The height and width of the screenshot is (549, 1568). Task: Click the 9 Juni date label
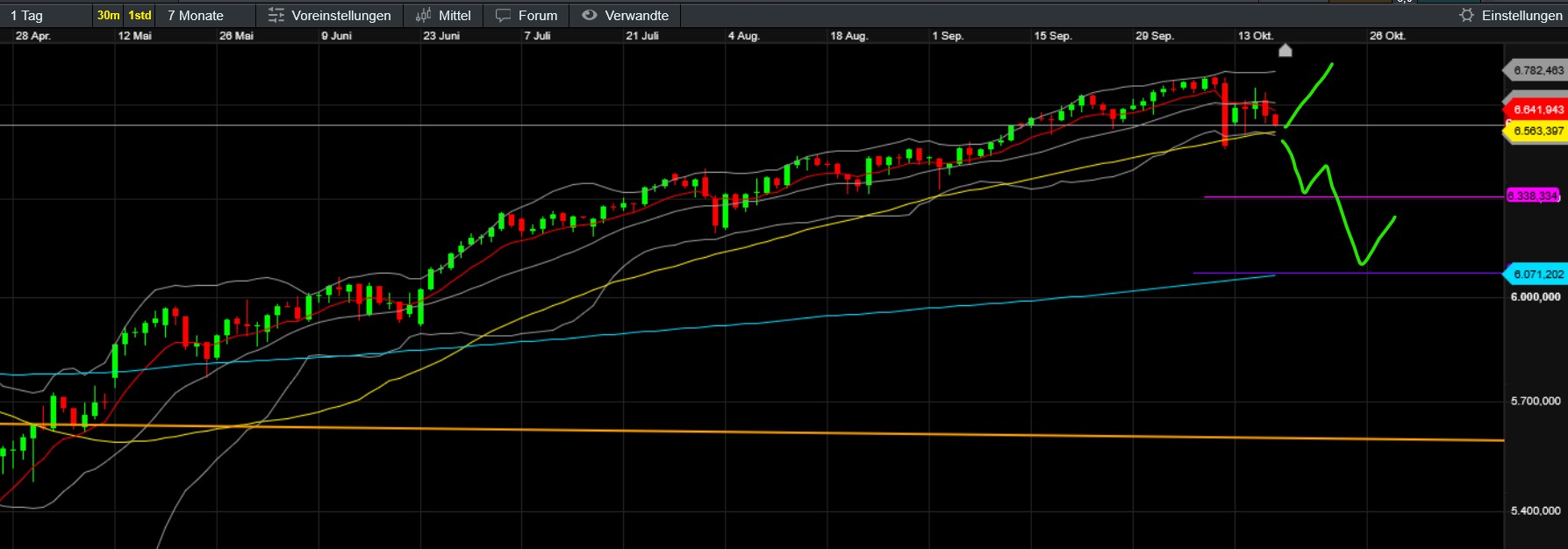(x=337, y=36)
